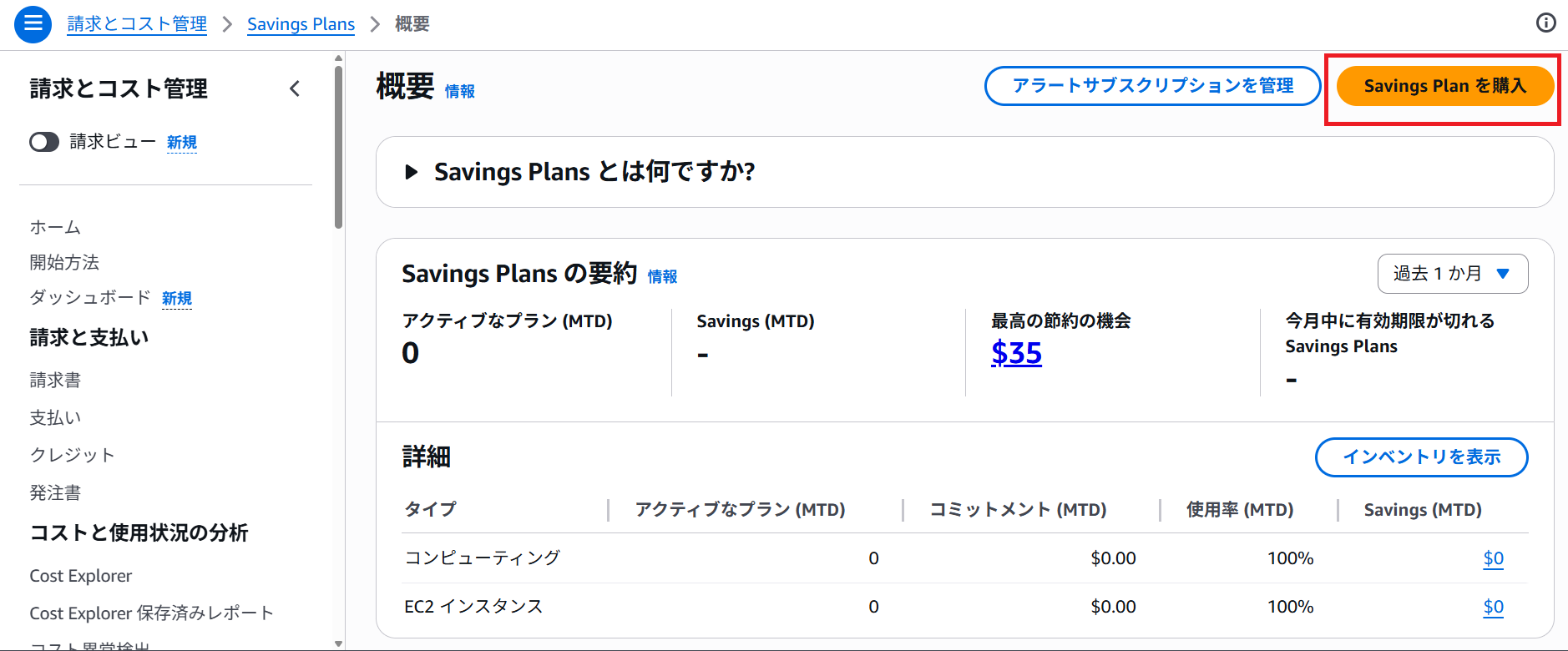Select 請求書 in the sidebar
Screen dimensions: 1568x651
pyautogui.click(x=55, y=381)
